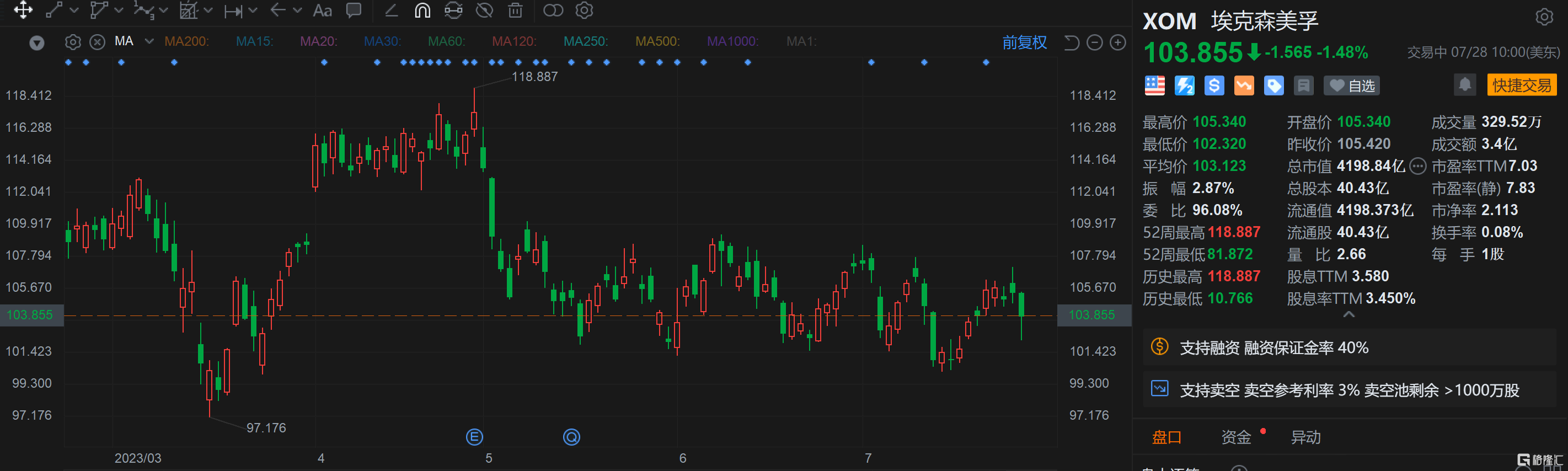Add XOM to 自选 watchlist
The image size is (1568, 471).
coord(1352,86)
